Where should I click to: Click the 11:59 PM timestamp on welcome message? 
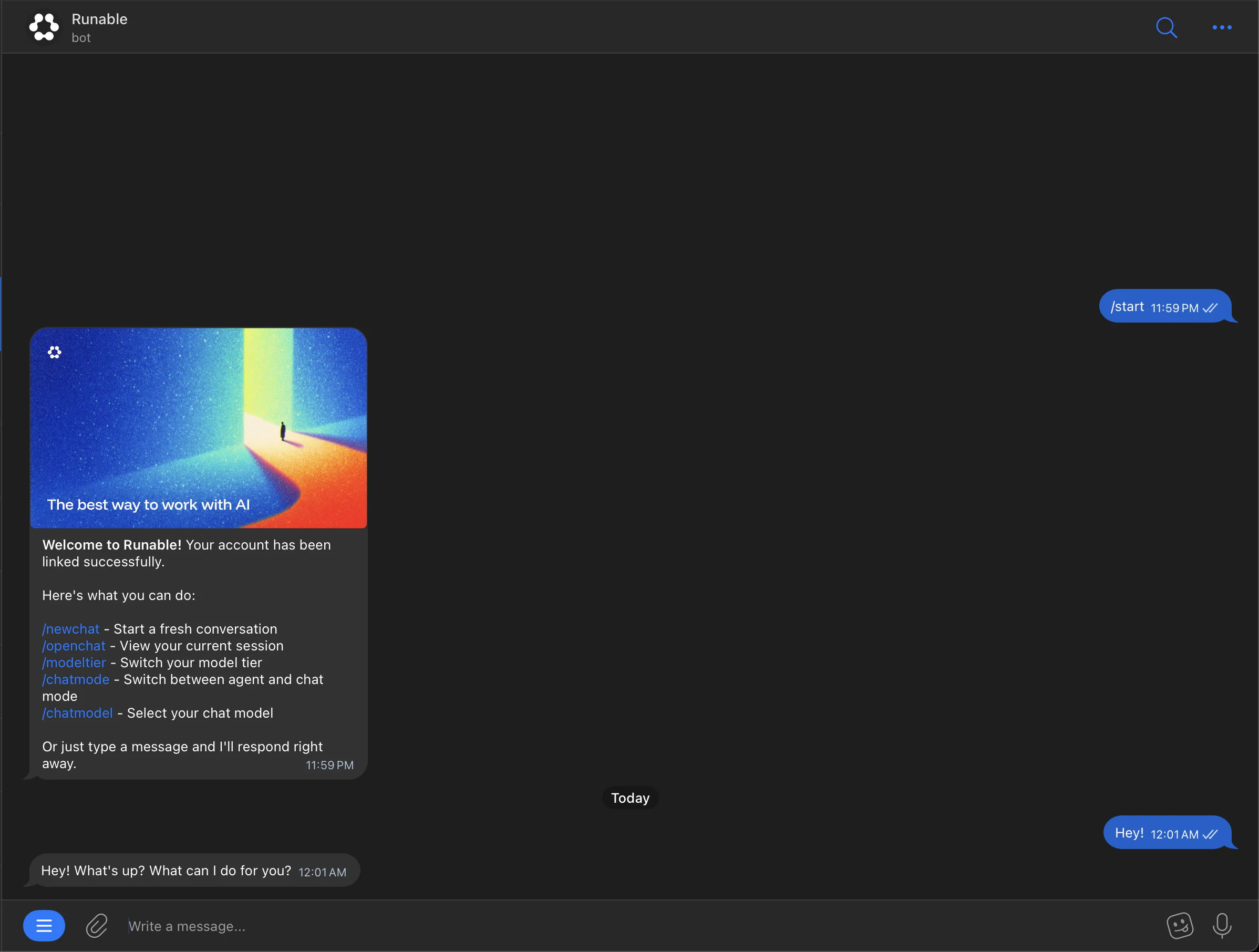[x=329, y=765]
